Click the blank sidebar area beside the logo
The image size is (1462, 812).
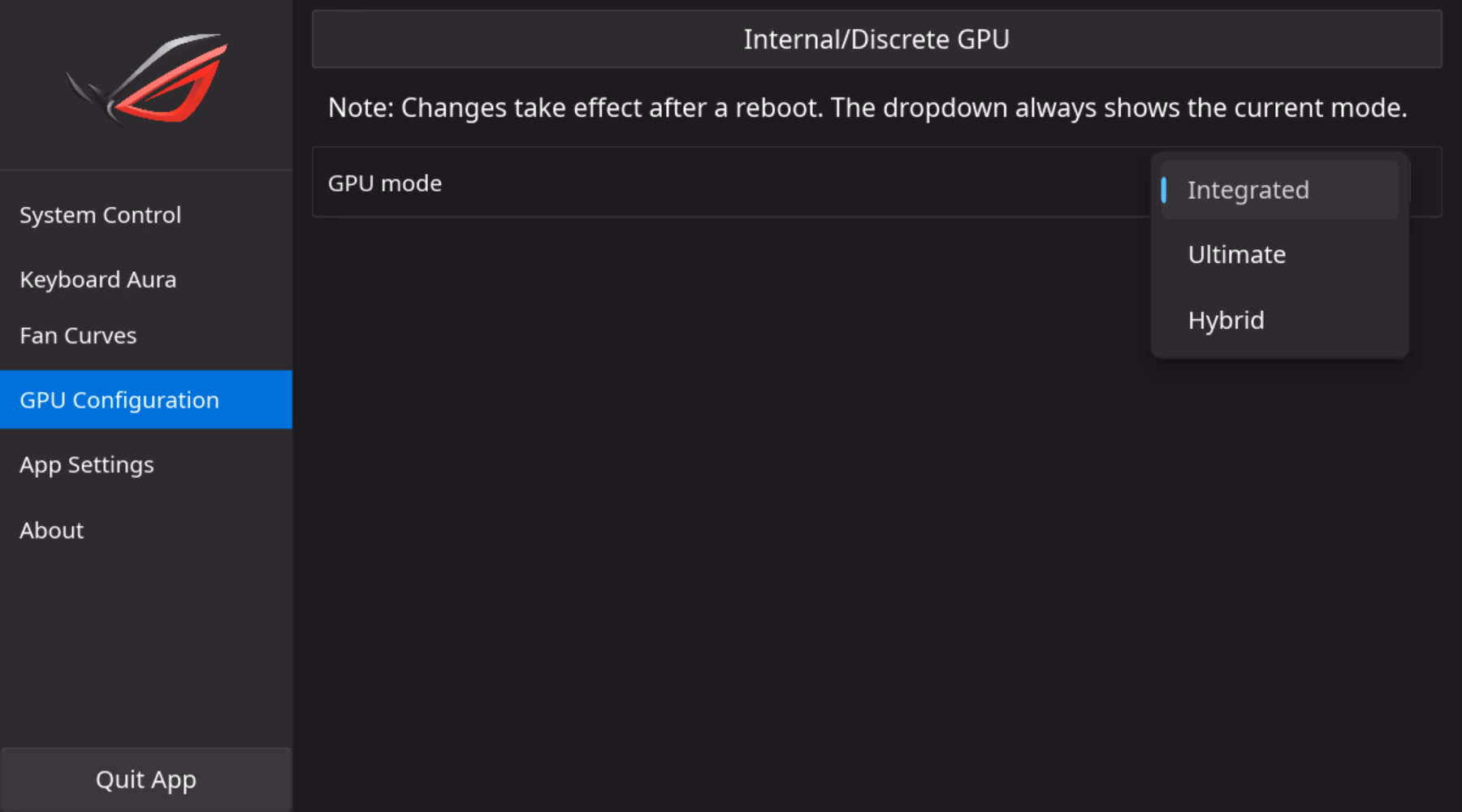click(260, 122)
